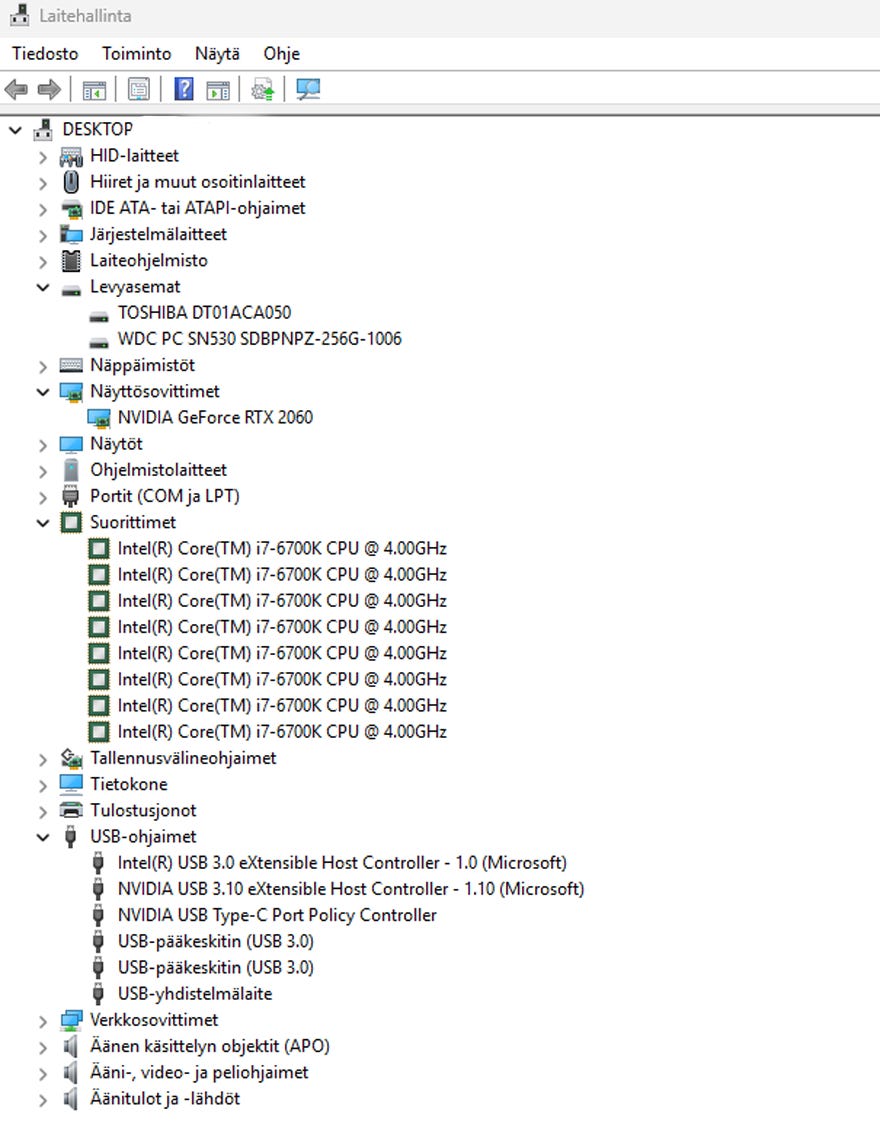Select the IDE ATA- tai ATAPI-ohjaimet label

[x=198, y=208]
